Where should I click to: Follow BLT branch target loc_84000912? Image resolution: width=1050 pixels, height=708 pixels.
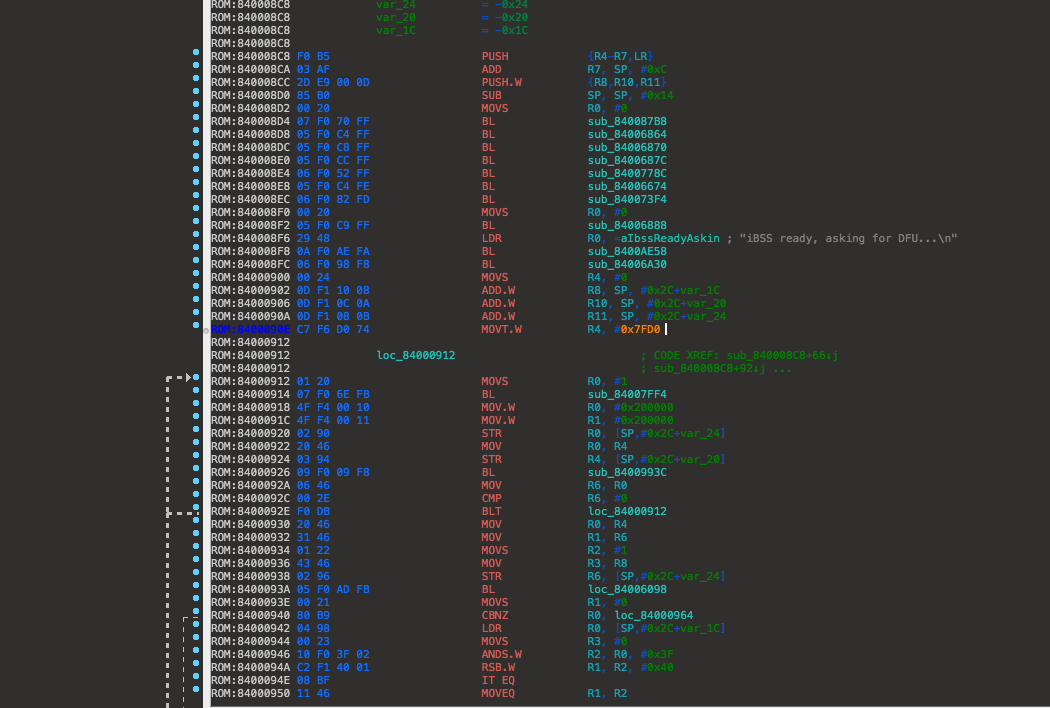pos(626,511)
